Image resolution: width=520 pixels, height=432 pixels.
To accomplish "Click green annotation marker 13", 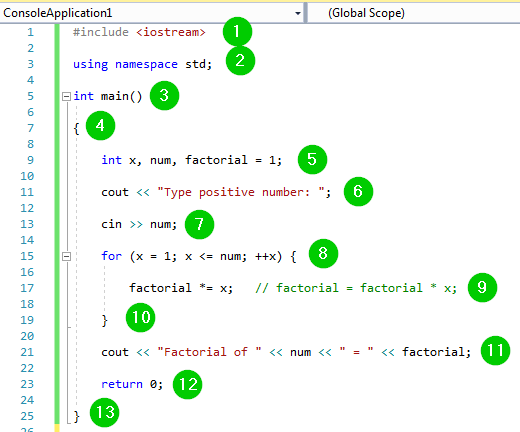I will click(105, 413).
